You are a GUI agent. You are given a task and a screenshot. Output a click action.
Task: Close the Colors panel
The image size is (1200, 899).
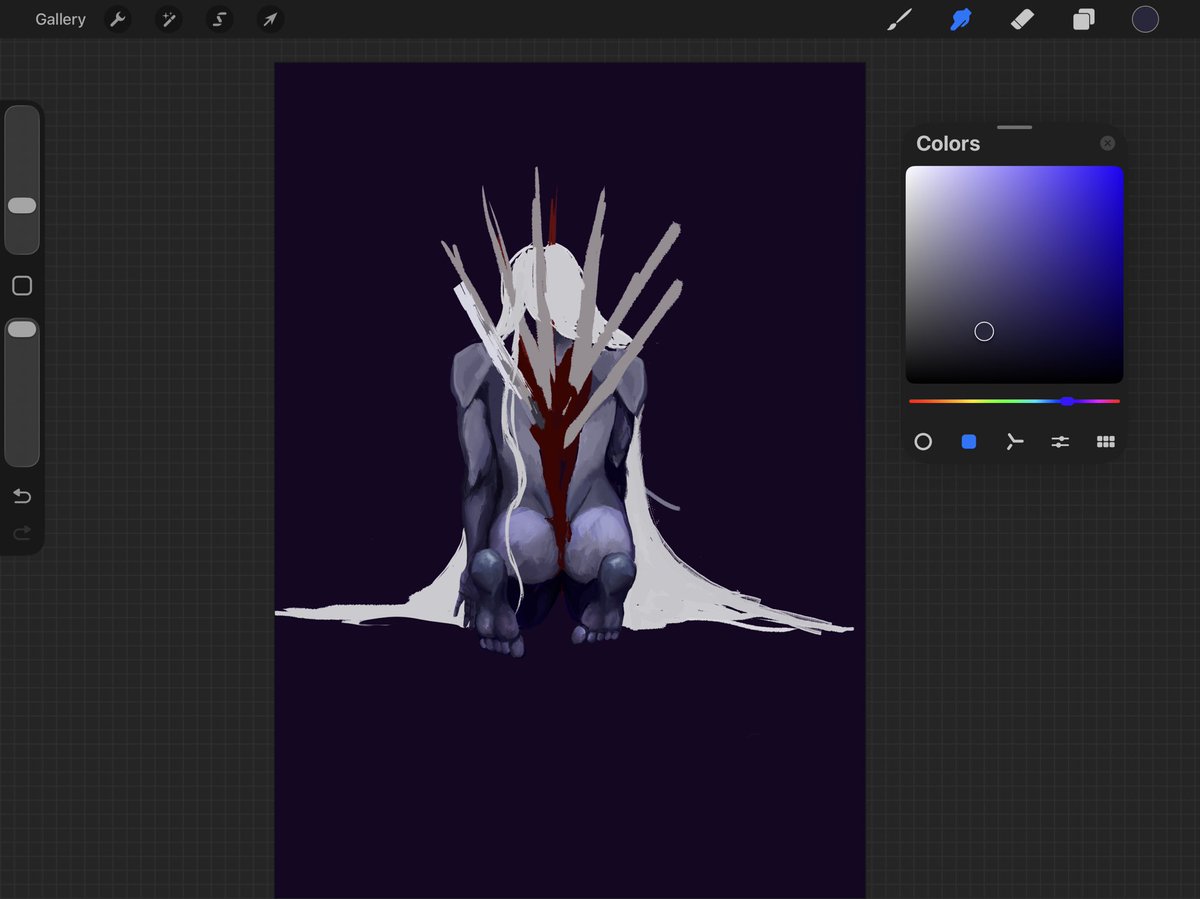pyautogui.click(x=1107, y=143)
